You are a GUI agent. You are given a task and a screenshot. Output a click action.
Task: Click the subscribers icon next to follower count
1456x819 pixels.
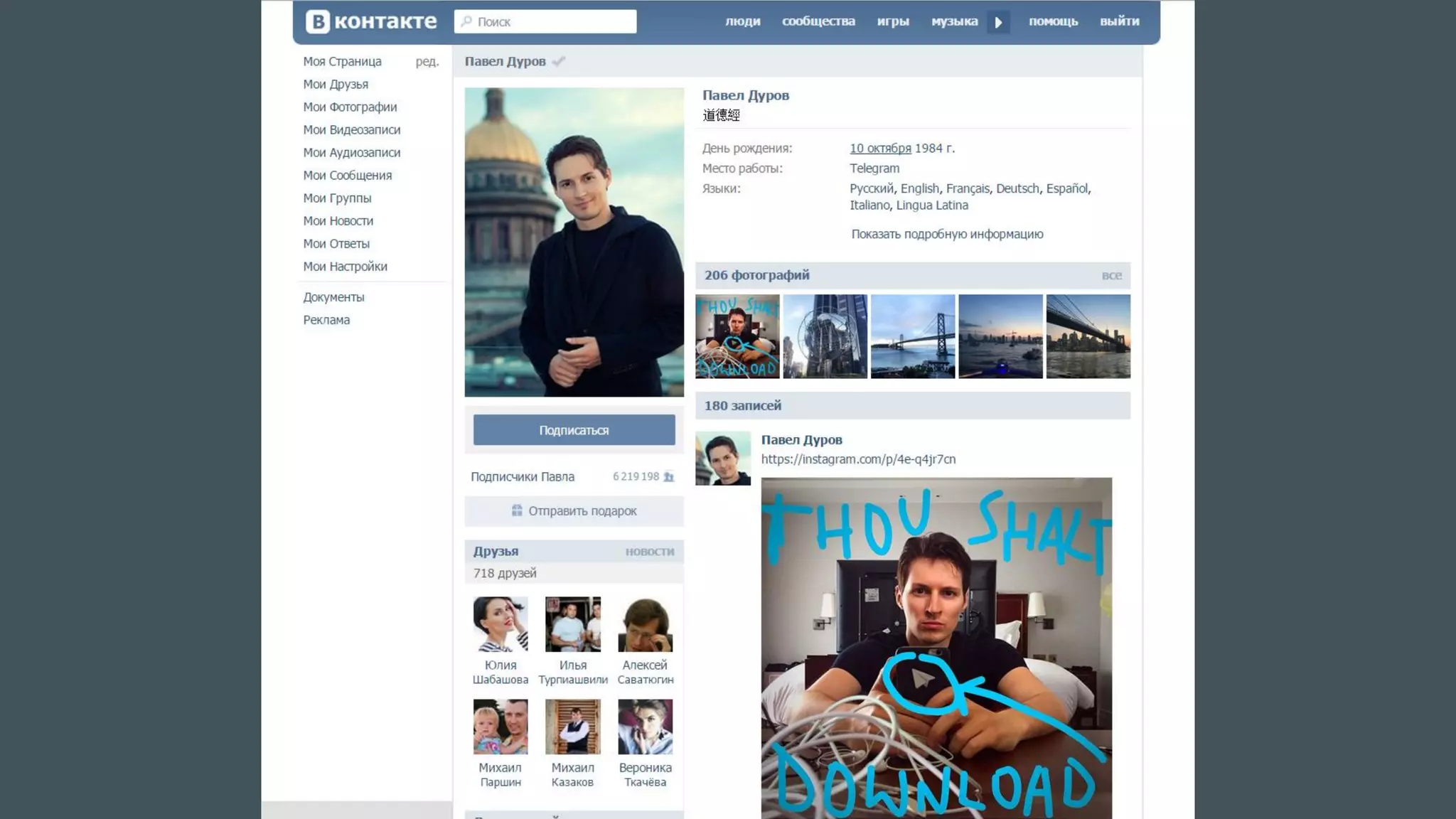668,477
